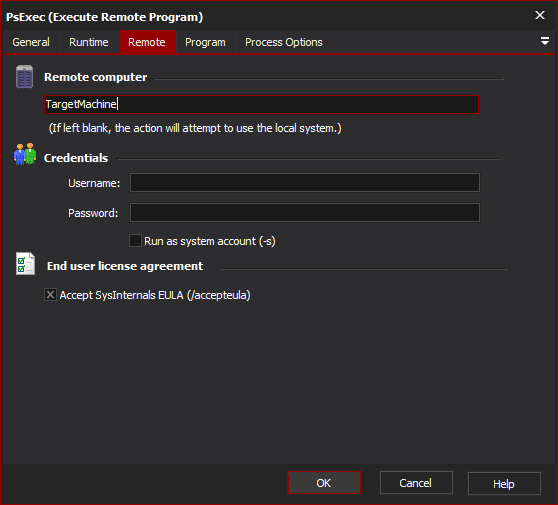Confirm settings with OK button
The image size is (558, 505).
coord(324,483)
